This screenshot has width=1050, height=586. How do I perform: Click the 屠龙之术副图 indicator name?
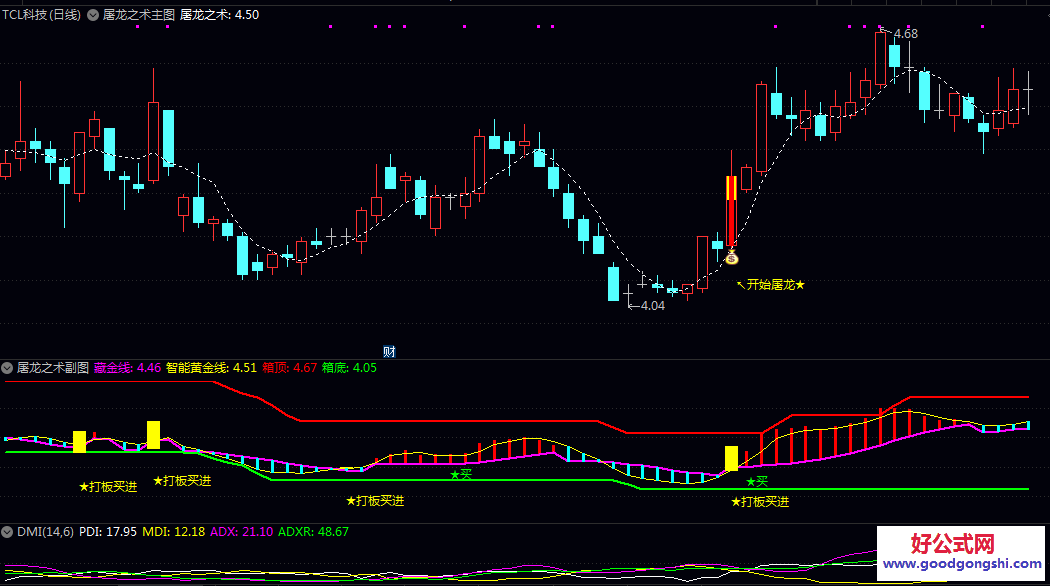point(52,368)
